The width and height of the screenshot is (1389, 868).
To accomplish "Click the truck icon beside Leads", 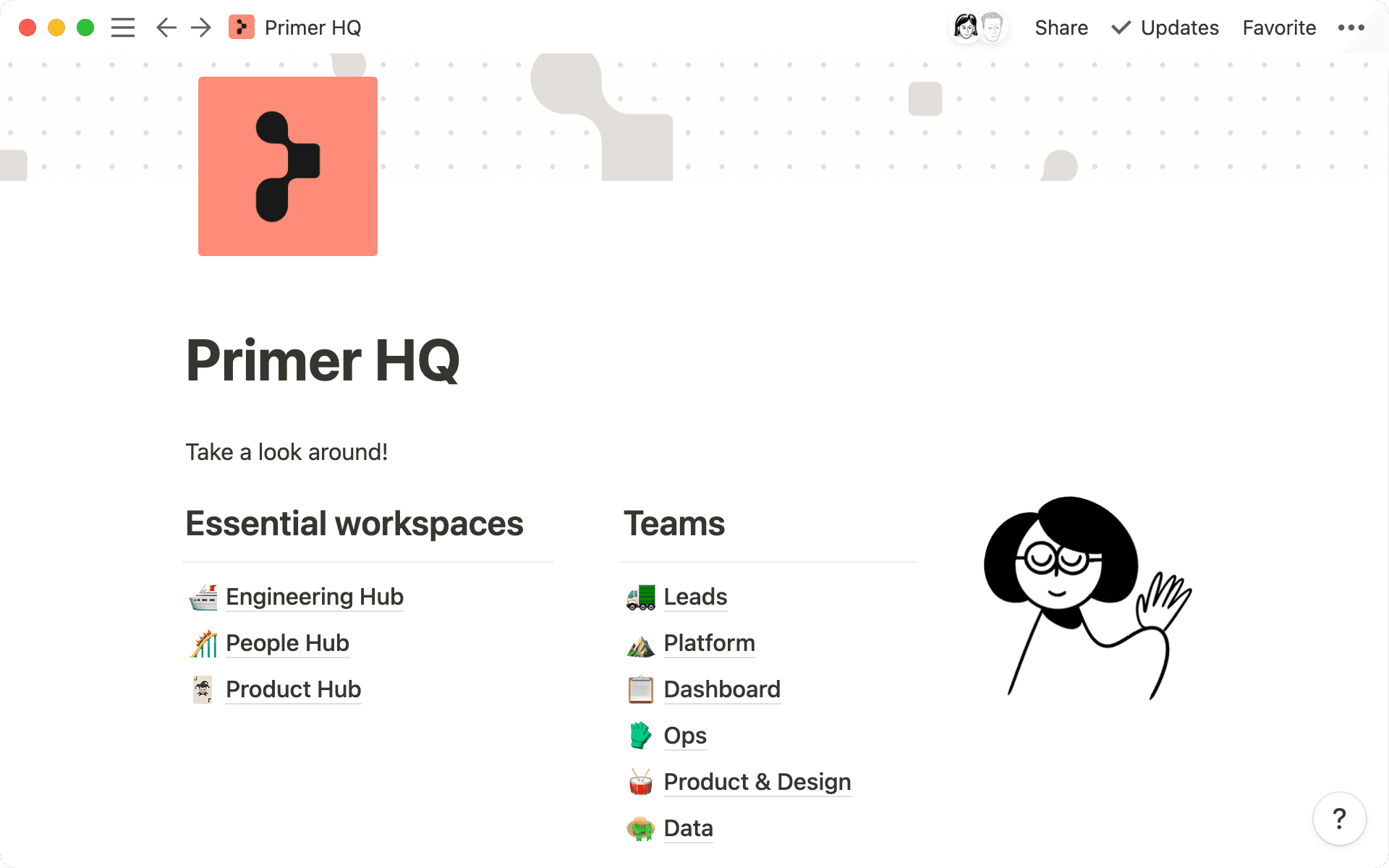I will [640, 597].
